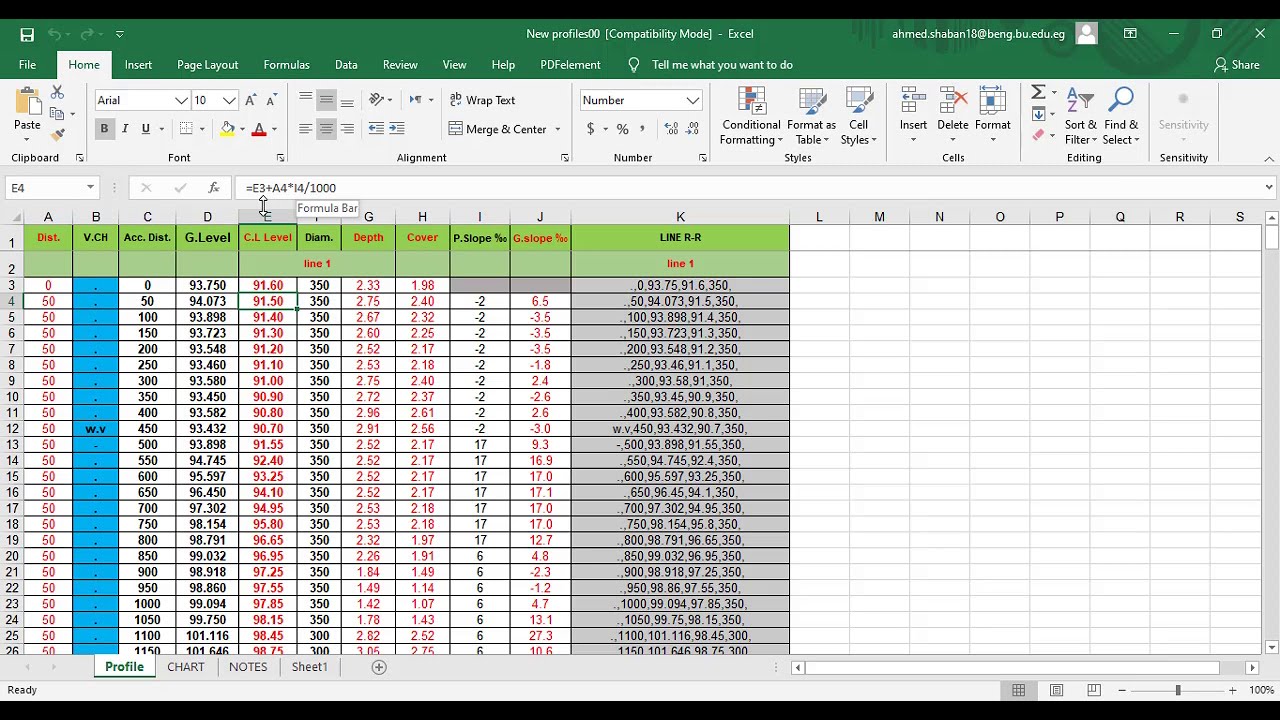This screenshot has width=1280, height=720.
Task: Toggle middle vertical alignment
Action: pyautogui.click(x=326, y=100)
